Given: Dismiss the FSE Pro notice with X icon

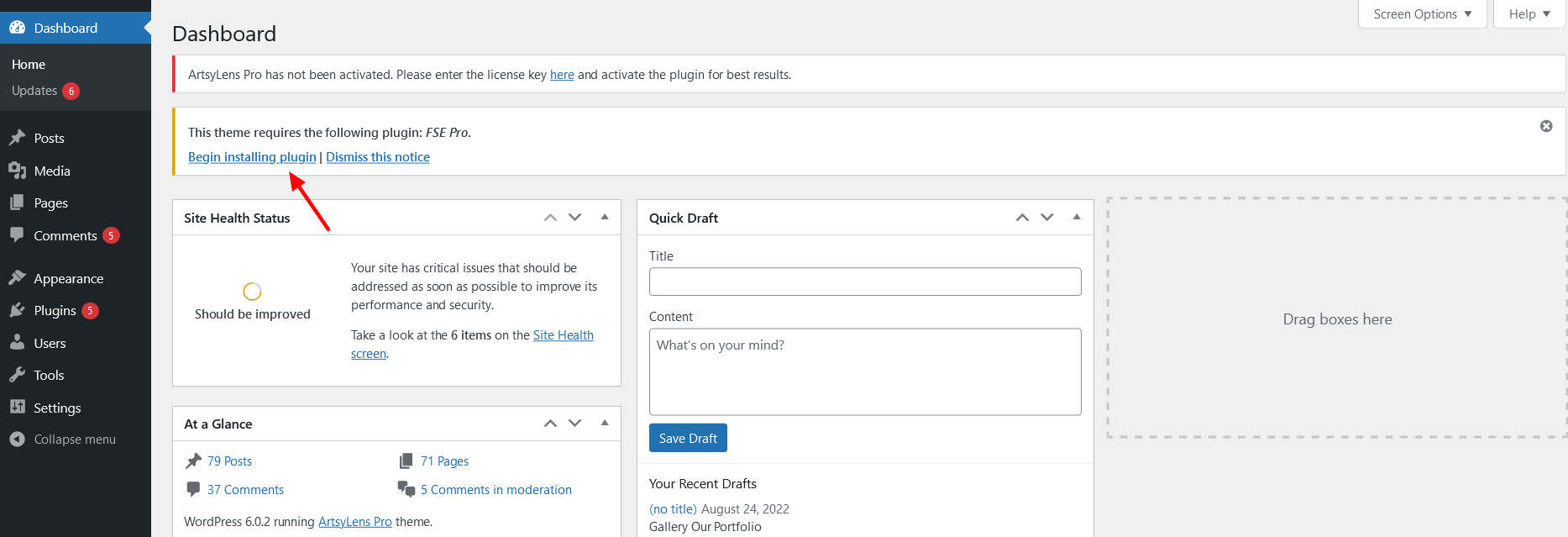Looking at the screenshot, I should pyautogui.click(x=1545, y=126).
